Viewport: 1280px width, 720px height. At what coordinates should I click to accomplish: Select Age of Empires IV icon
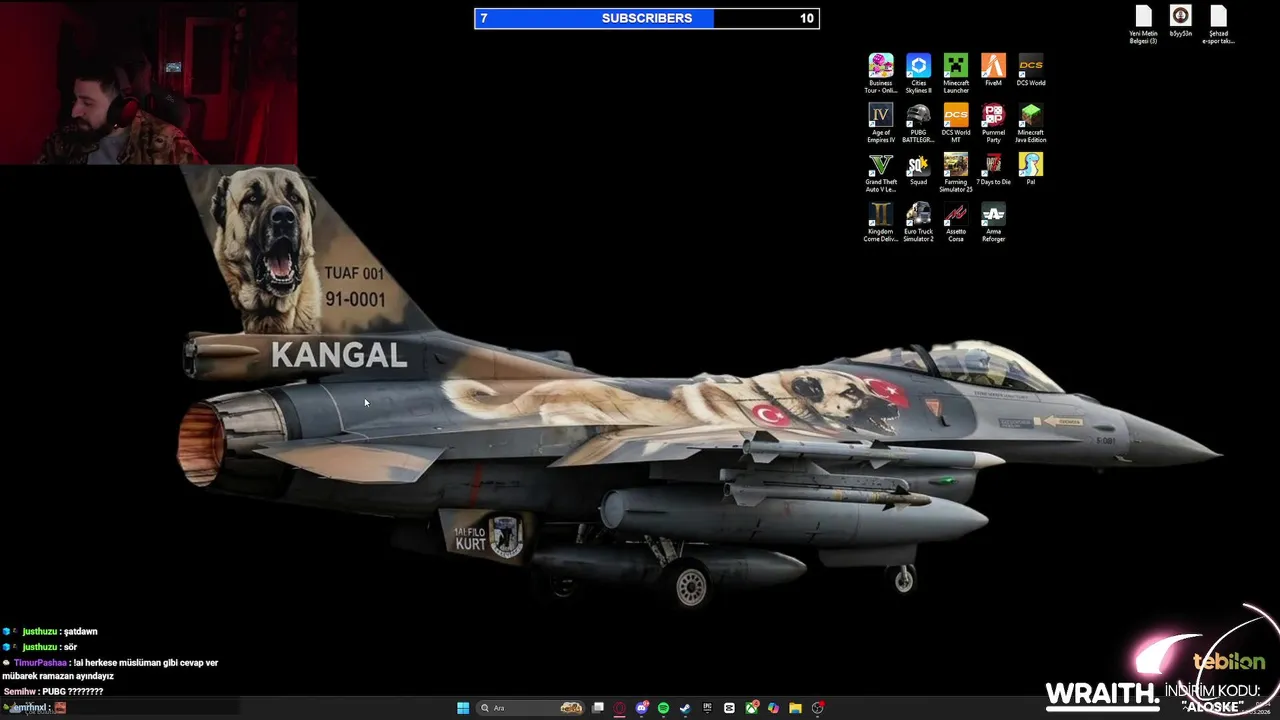point(881,123)
